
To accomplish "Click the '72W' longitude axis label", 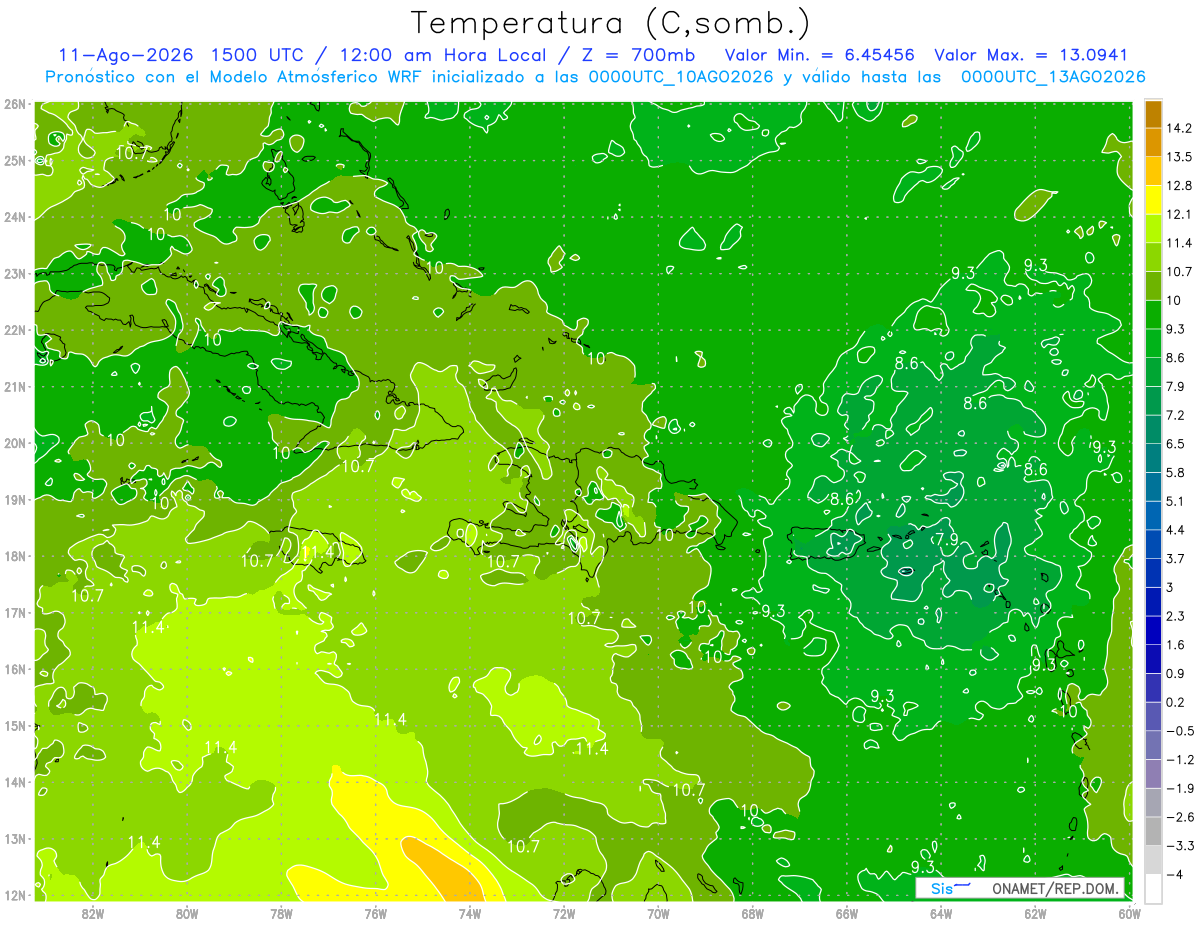I will (x=564, y=913).
